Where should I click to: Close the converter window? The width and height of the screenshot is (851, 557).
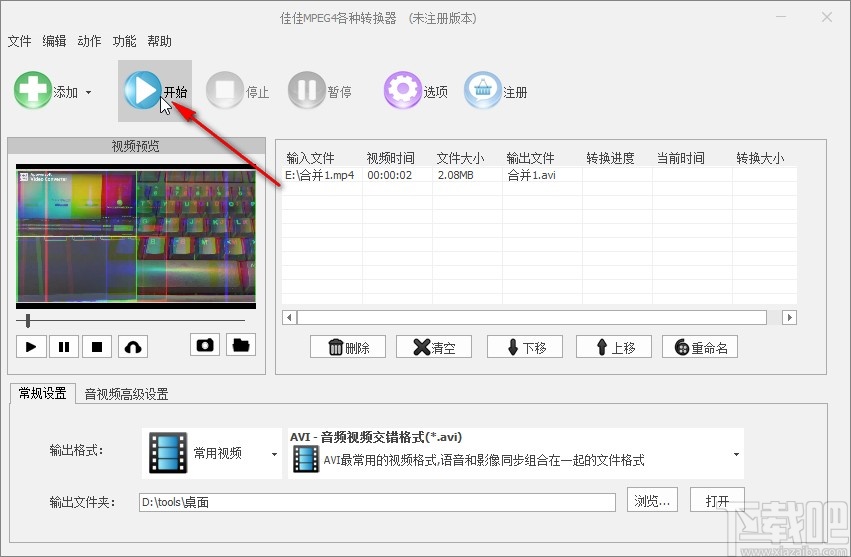tap(827, 17)
